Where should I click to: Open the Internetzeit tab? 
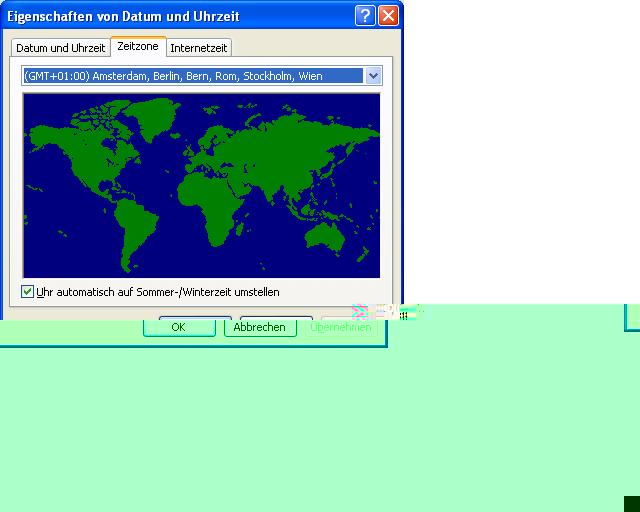click(199, 48)
